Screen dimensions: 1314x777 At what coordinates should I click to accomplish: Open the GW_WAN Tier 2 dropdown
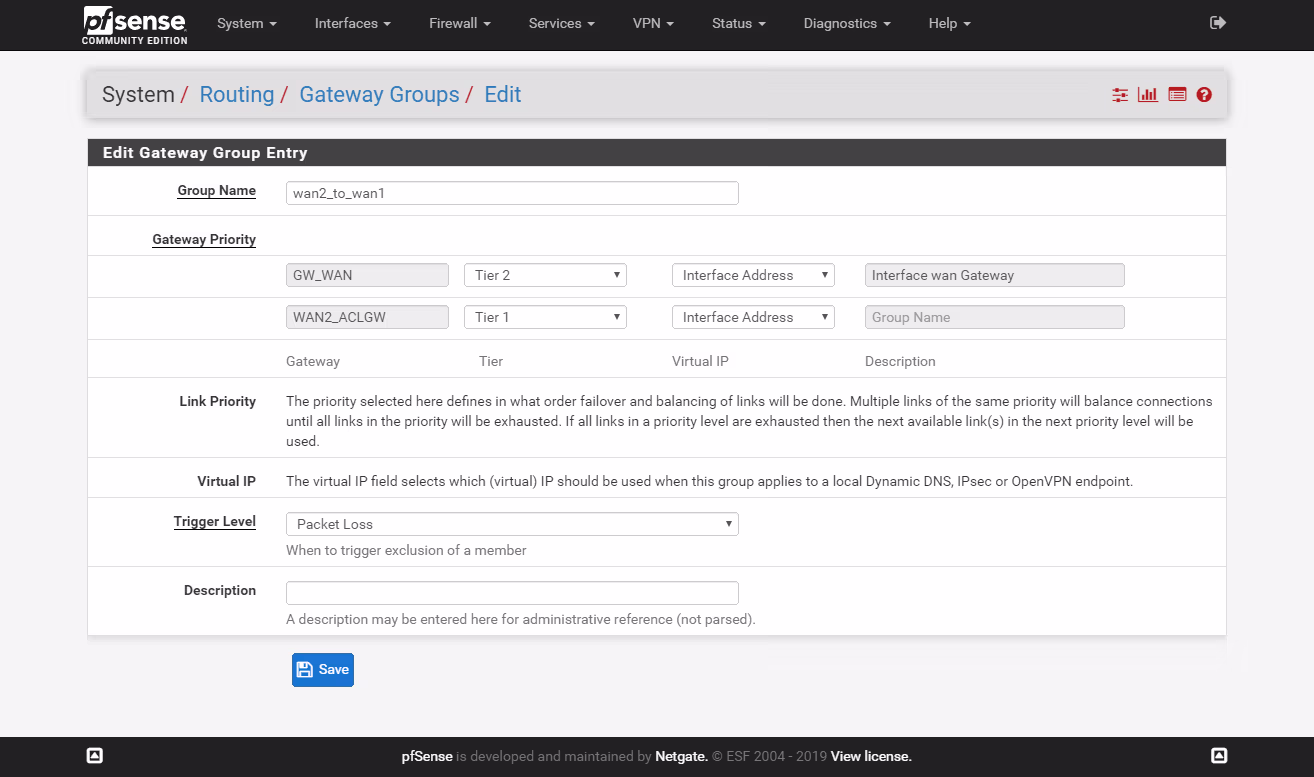[x=545, y=275]
